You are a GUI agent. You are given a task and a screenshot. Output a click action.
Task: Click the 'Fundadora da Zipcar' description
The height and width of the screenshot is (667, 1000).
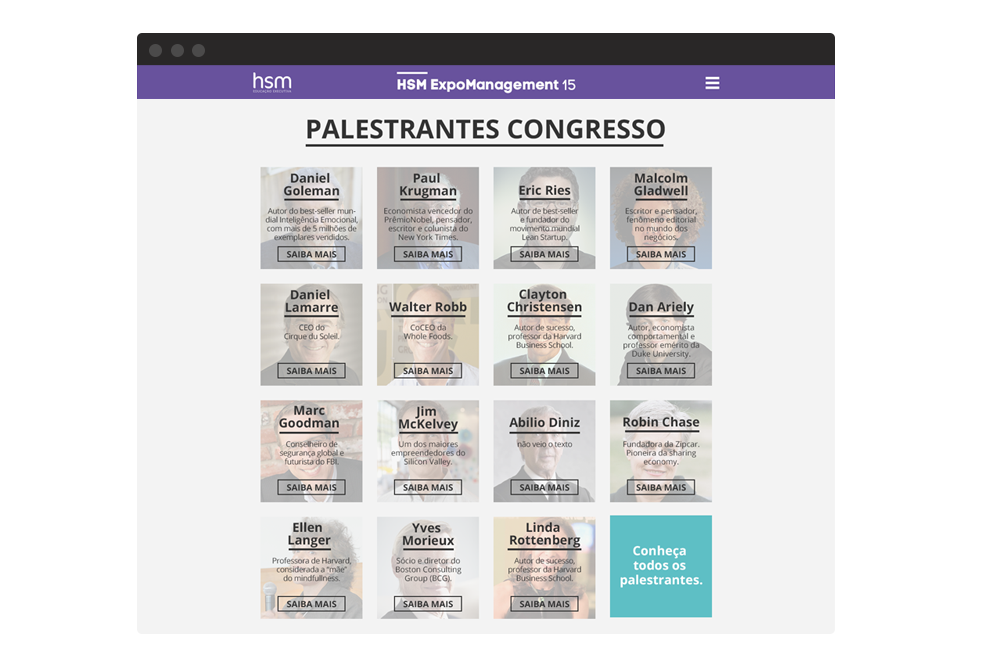pyautogui.click(x=661, y=453)
